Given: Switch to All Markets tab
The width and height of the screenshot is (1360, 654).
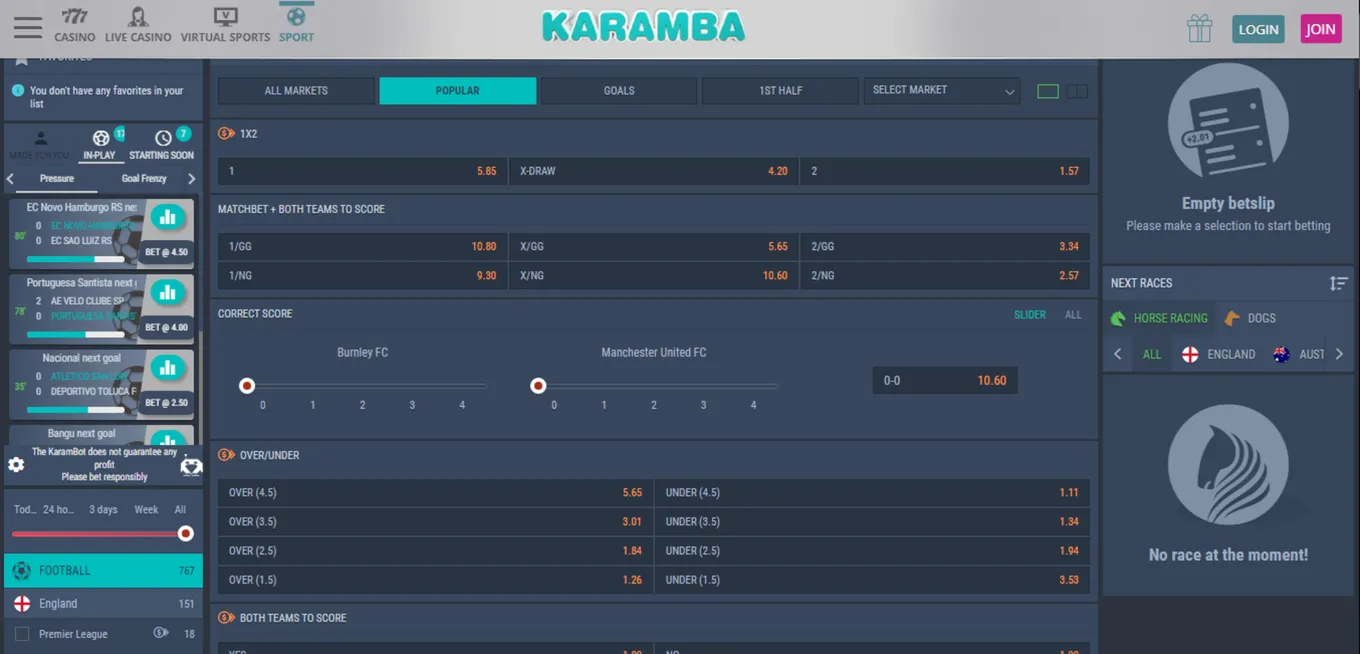Looking at the screenshot, I should (x=296, y=90).
